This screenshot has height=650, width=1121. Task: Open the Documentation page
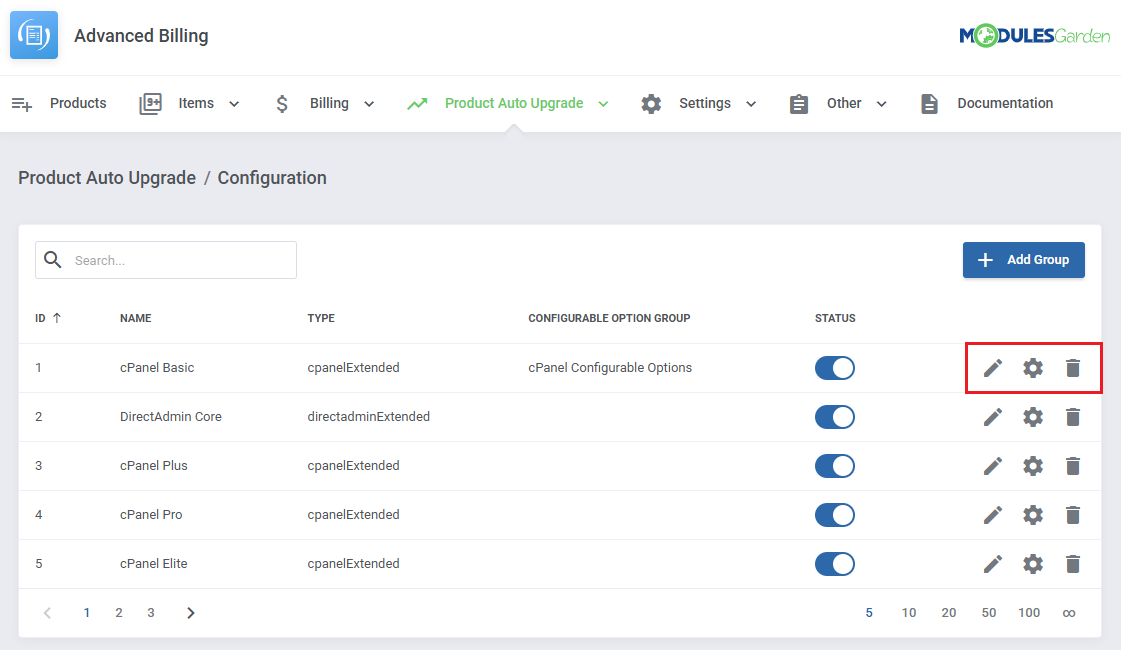tap(1005, 103)
